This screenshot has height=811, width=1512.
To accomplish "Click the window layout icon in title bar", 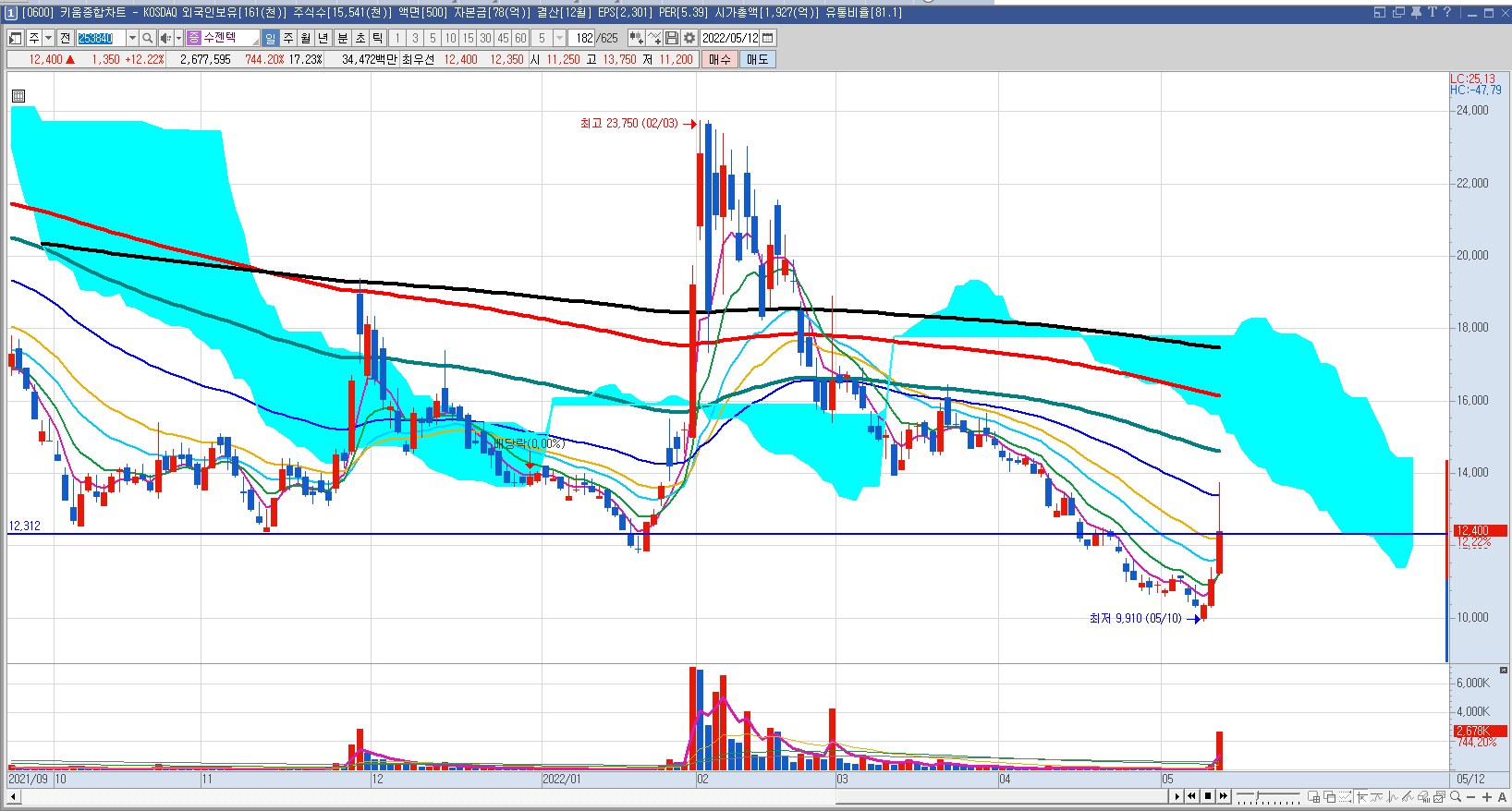I will [1380, 12].
